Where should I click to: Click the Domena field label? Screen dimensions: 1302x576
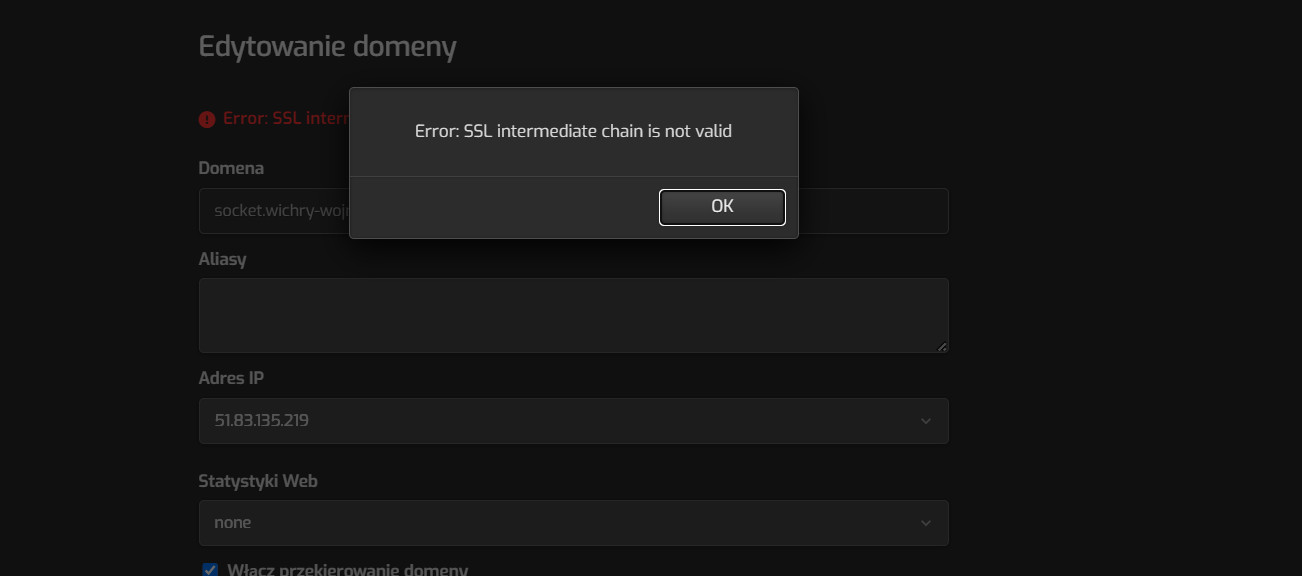click(x=231, y=168)
